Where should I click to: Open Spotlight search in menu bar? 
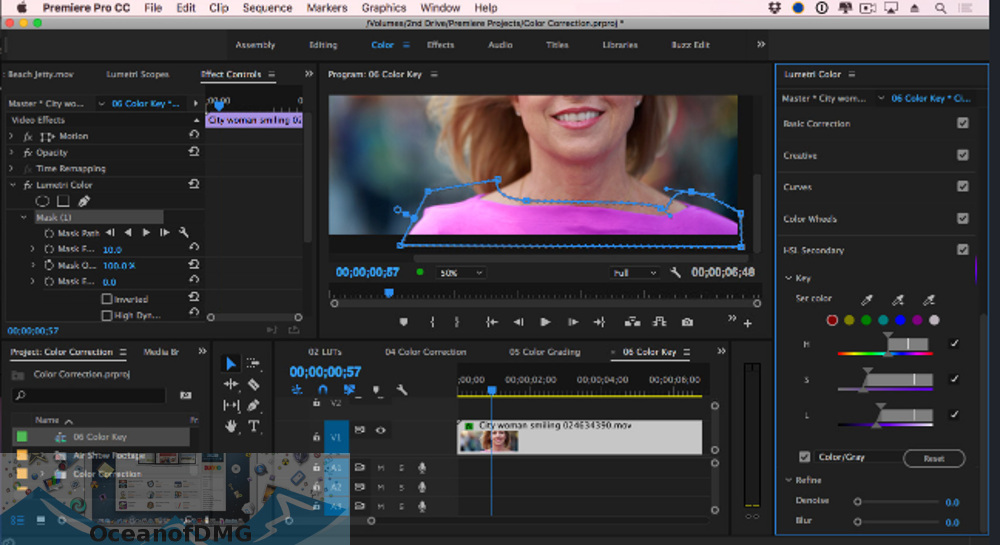pos(940,8)
